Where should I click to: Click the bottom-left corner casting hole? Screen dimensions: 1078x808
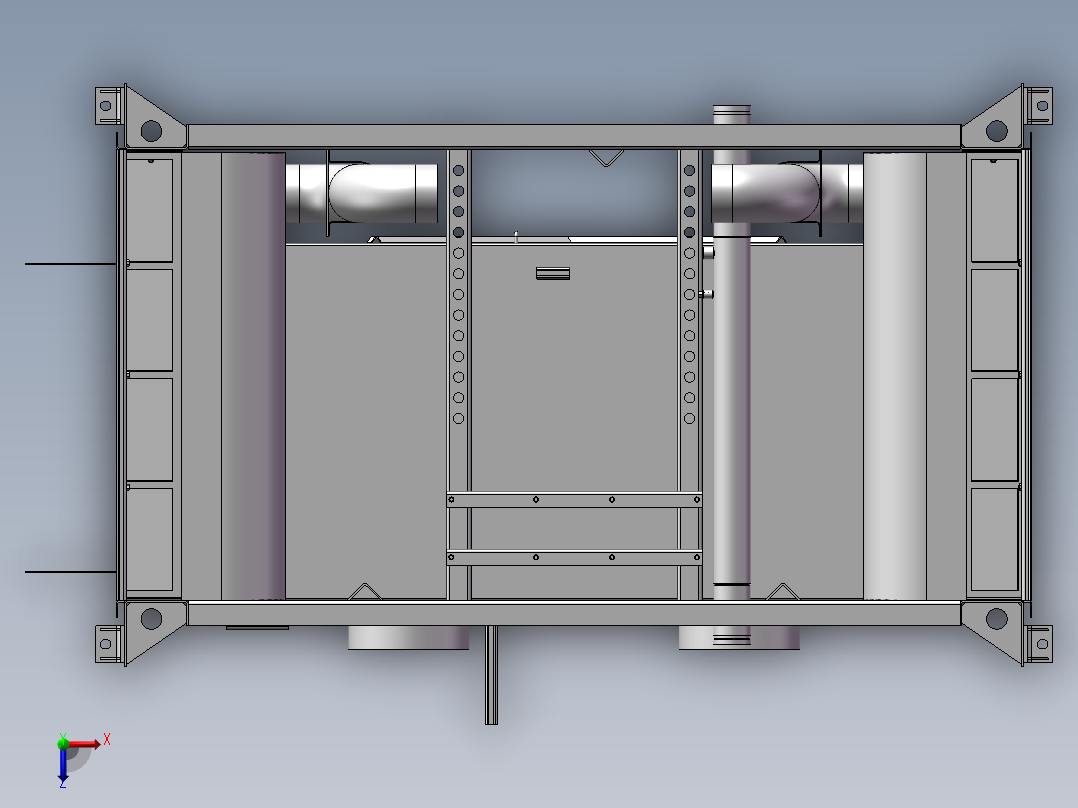[150, 617]
